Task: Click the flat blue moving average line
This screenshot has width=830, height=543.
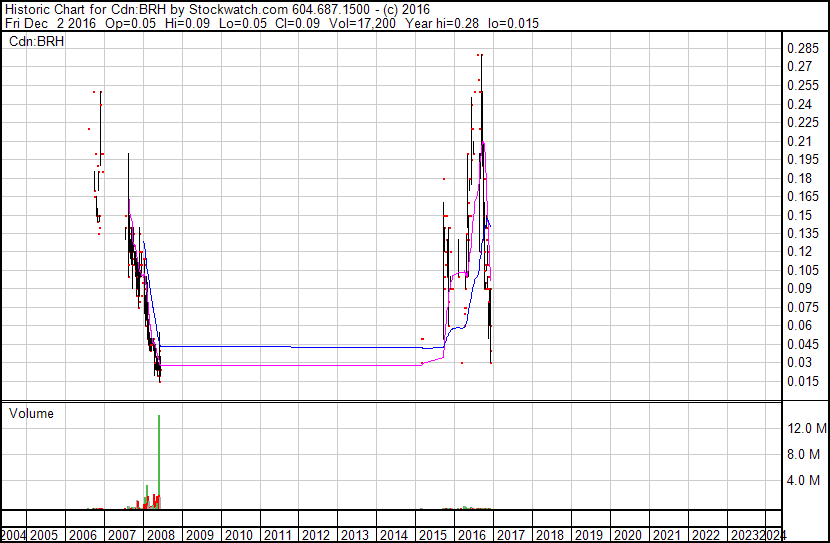Action: pos(290,346)
